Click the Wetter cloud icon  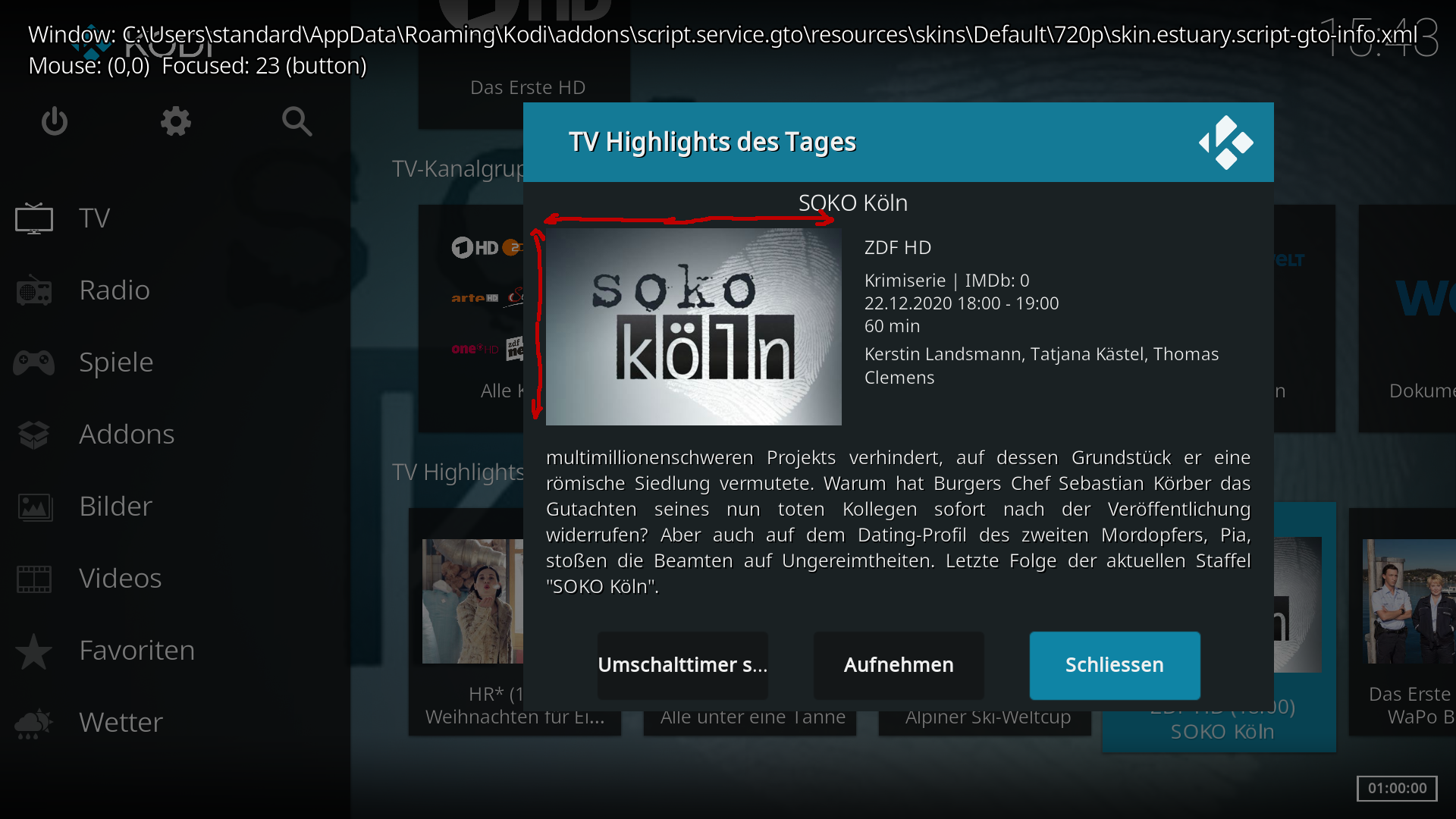34,723
